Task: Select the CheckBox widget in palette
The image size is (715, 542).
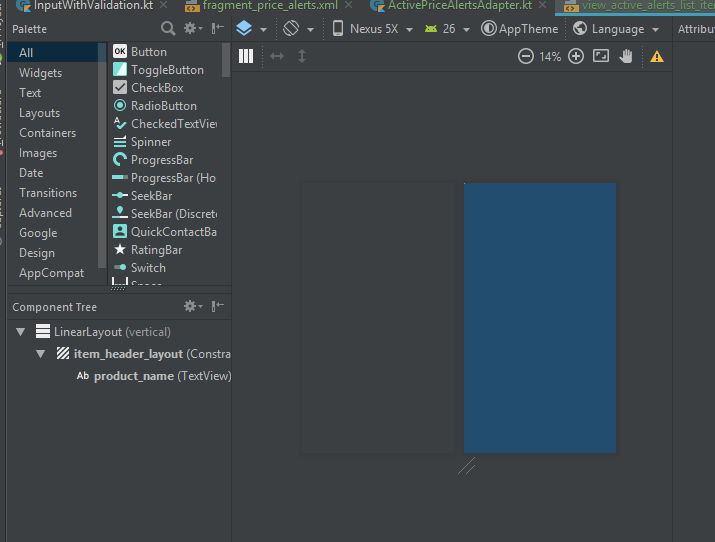Action: (x=157, y=88)
